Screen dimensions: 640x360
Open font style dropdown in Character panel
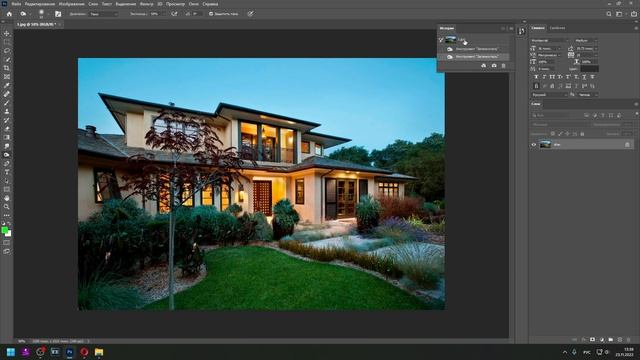click(586, 40)
